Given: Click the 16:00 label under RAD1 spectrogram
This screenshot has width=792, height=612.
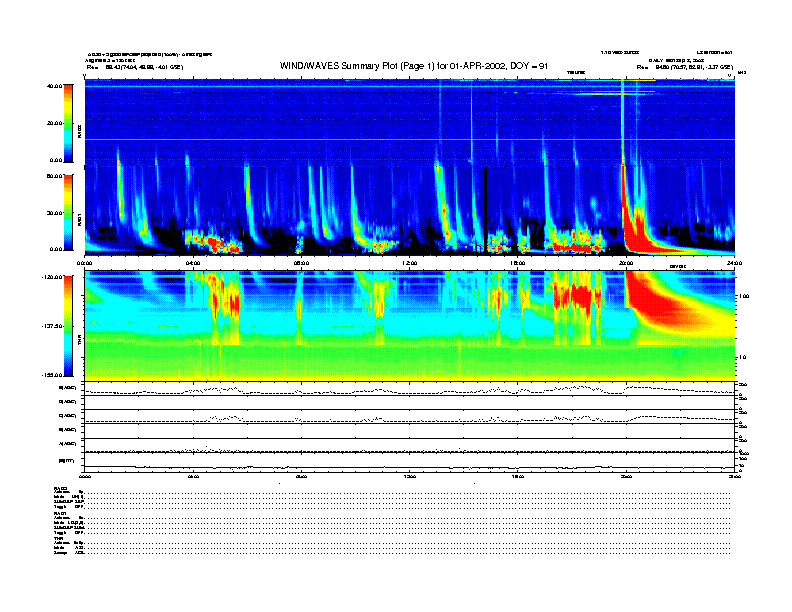Looking at the screenshot, I should click(518, 263).
